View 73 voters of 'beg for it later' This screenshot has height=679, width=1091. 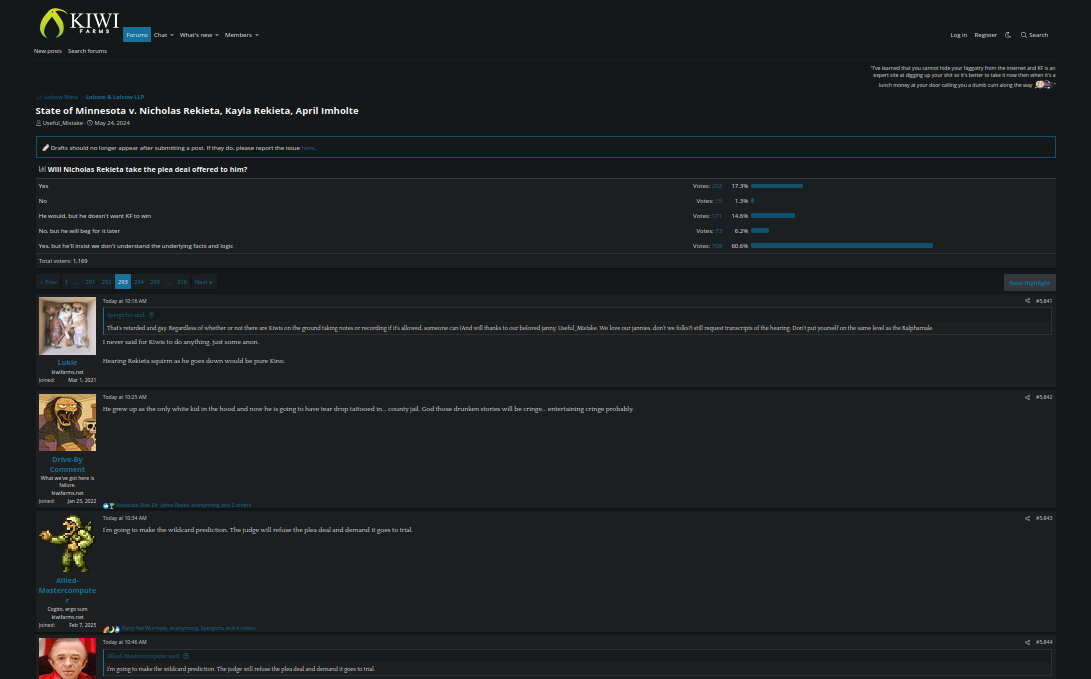[719, 231]
